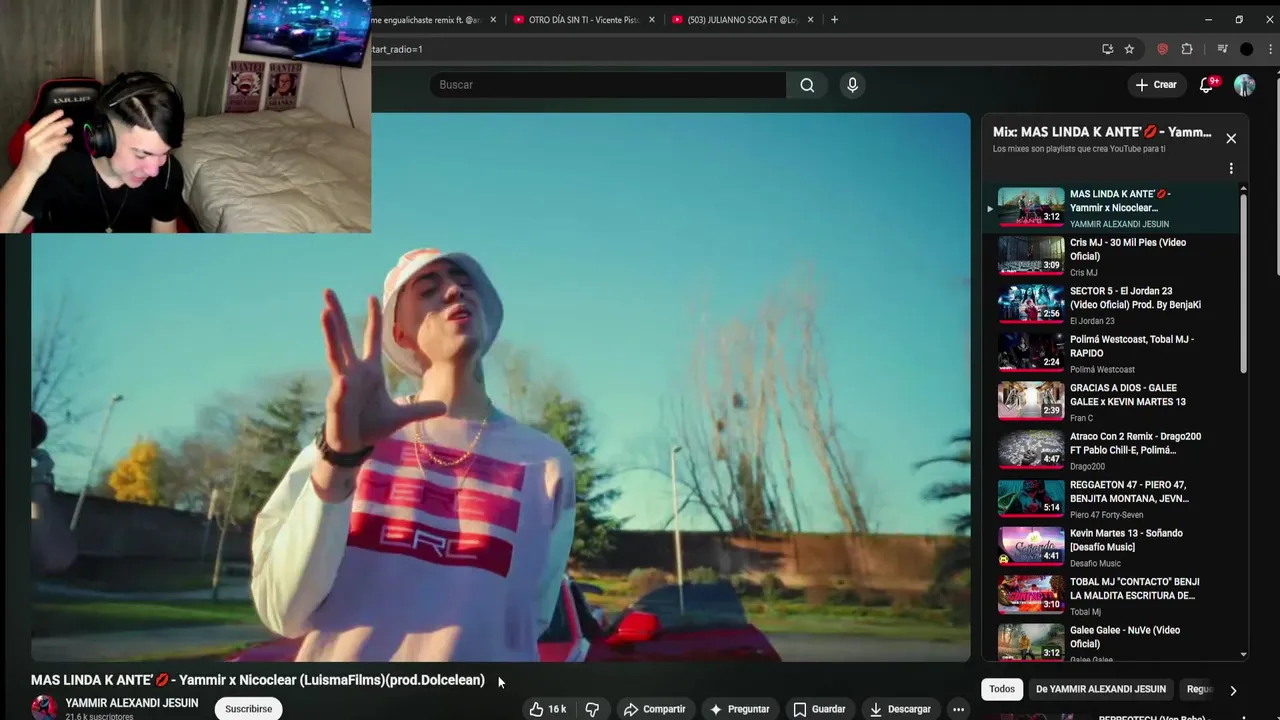
Task: Close the OTRO DÍA SIN TI tab
Action: (652, 20)
